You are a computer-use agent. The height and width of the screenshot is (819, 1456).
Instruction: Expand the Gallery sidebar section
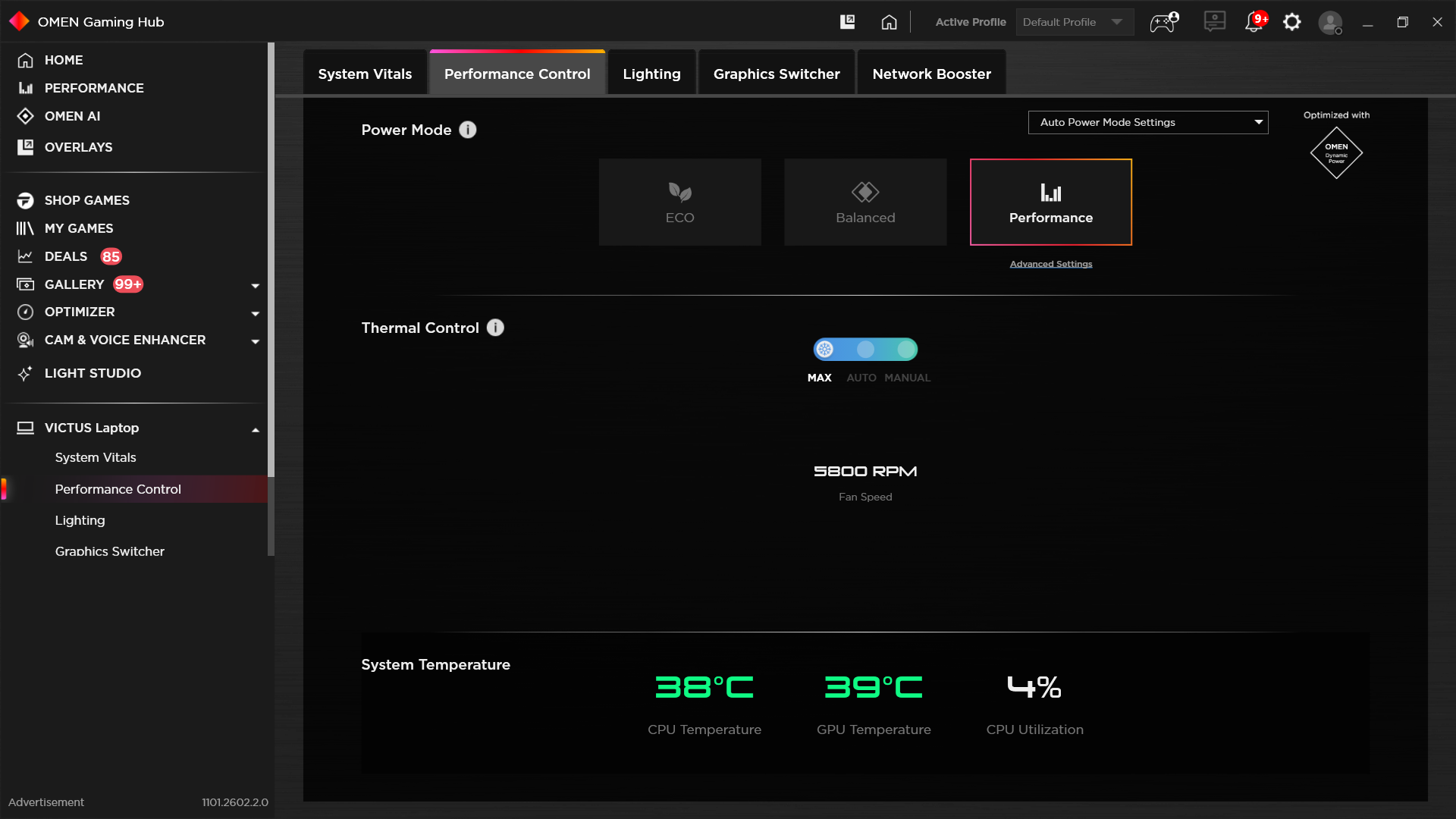point(256,285)
